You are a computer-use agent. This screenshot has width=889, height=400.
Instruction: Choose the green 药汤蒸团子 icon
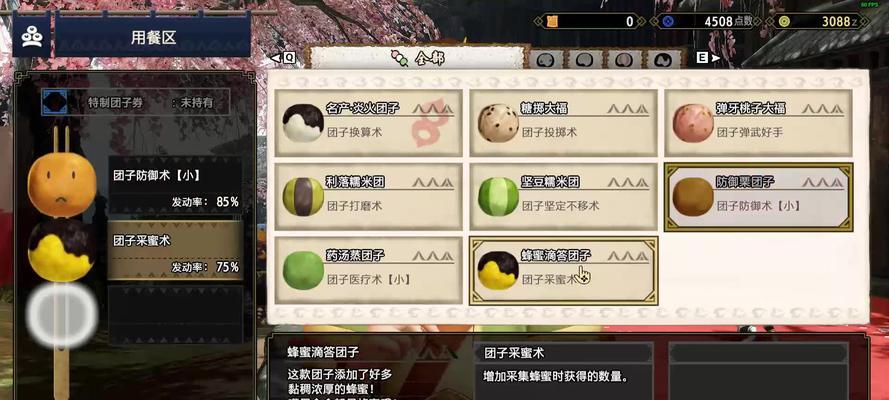[x=303, y=270]
